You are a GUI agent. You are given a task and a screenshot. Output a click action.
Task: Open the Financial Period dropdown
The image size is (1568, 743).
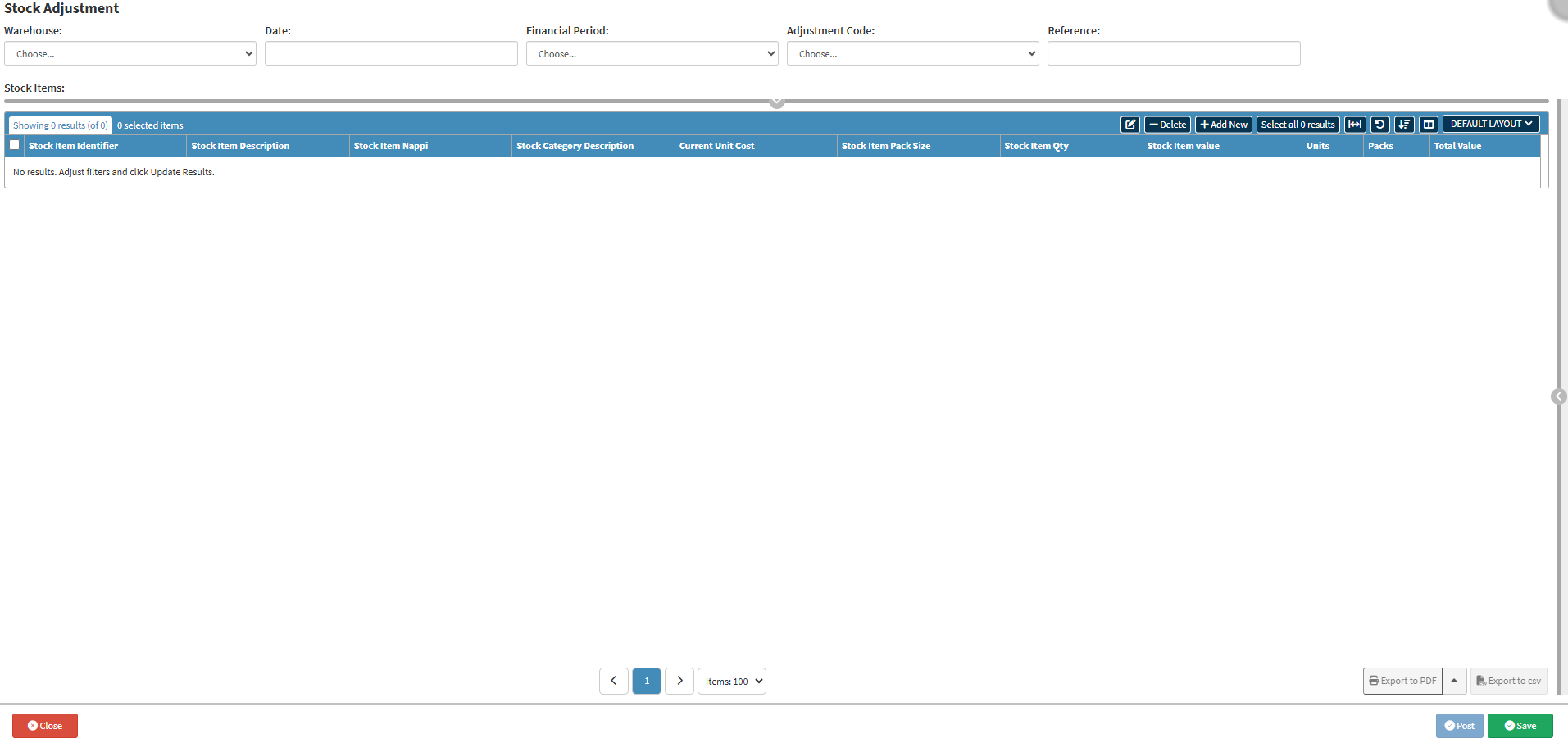coord(652,54)
